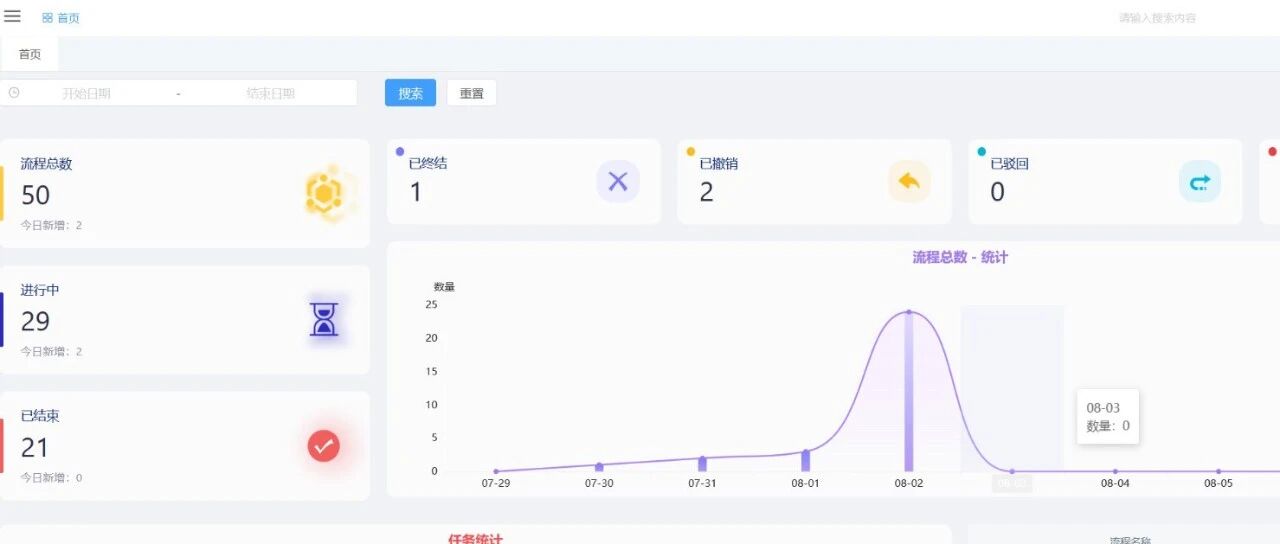This screenshot has height=544, width=1280.
Task: Click the 流程总数 value 50
Action: pos(35,195)
